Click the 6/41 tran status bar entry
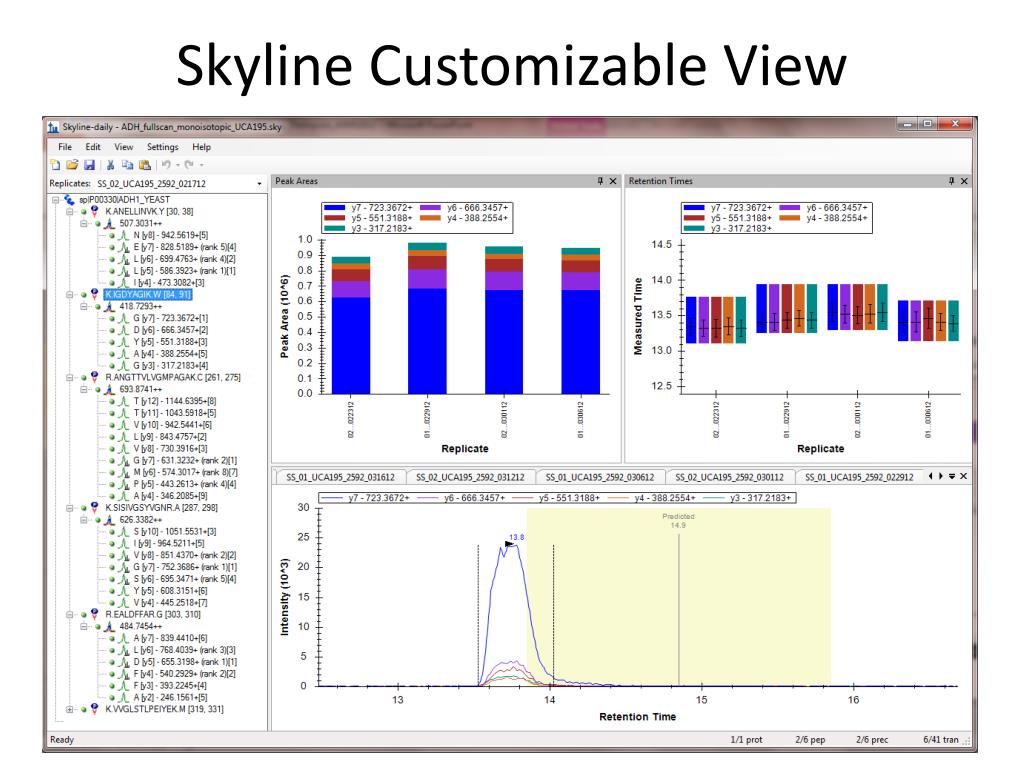 (x=940, y=740)
